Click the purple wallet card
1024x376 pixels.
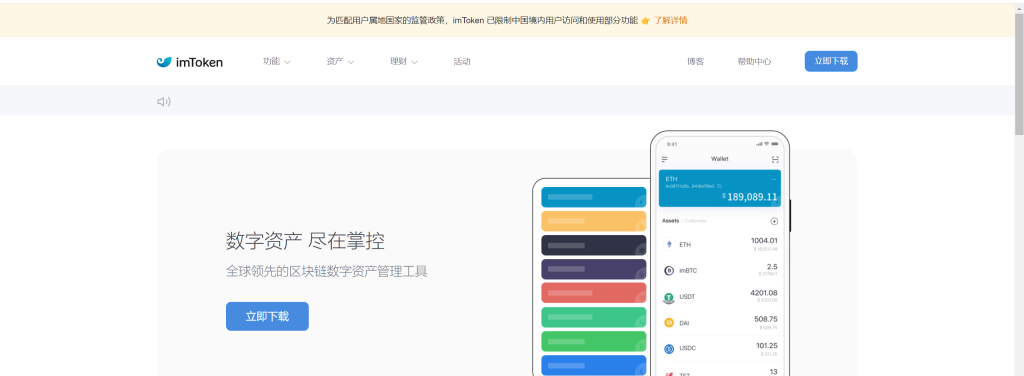[594, 269]
